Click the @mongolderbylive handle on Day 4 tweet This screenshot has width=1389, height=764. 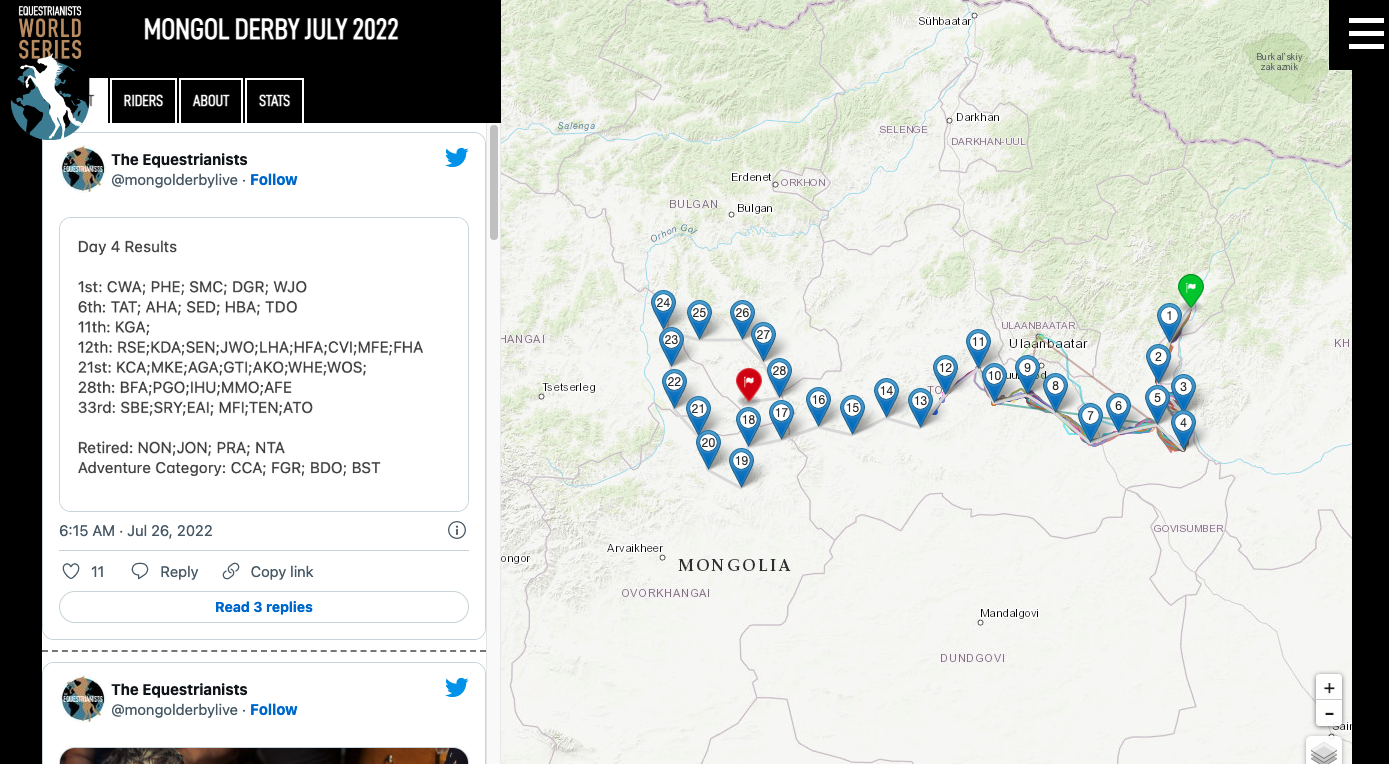pyautogui.click(x=175, y=180)
